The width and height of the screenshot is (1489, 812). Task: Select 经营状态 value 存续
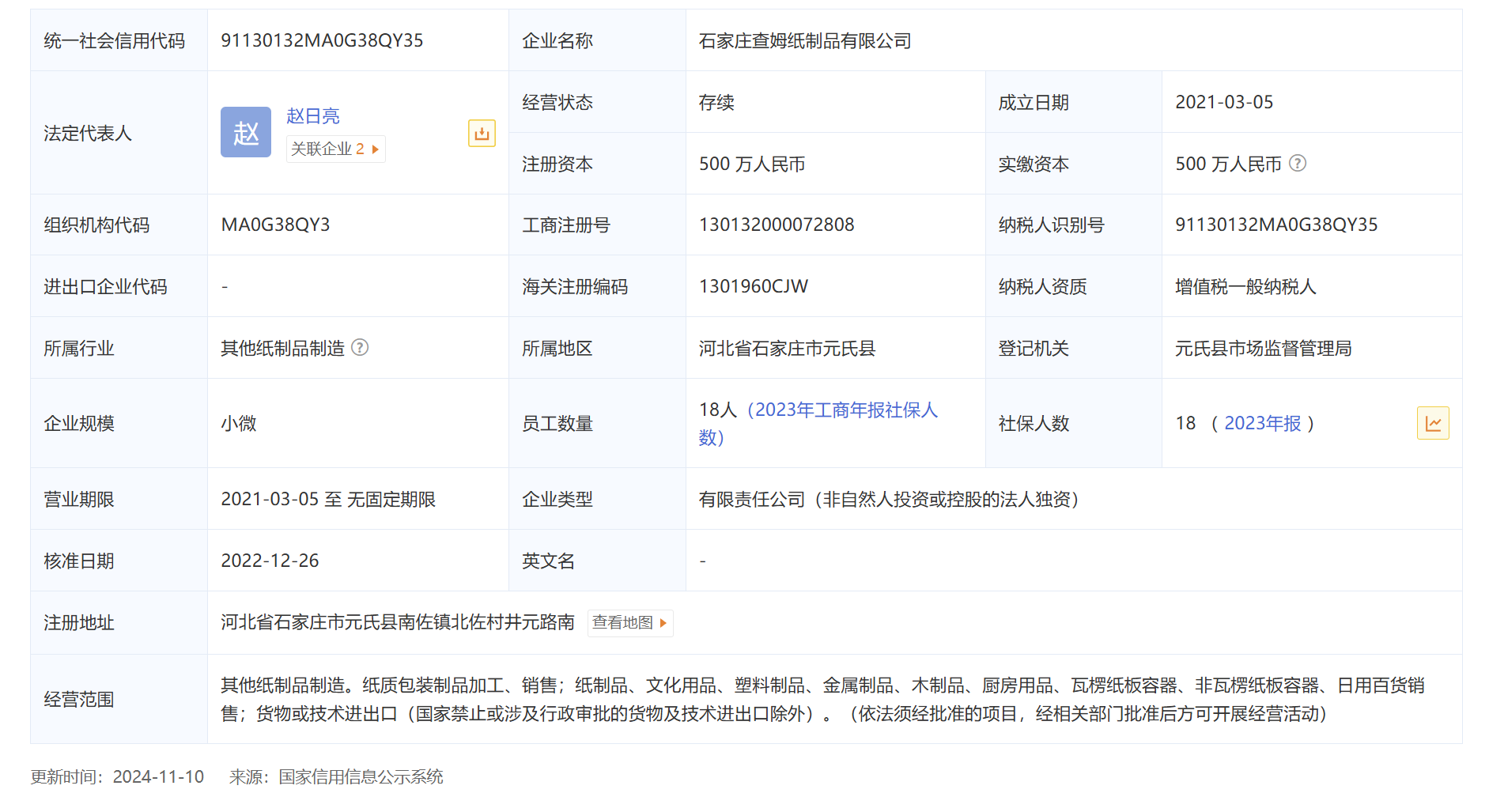coord(716,102)
